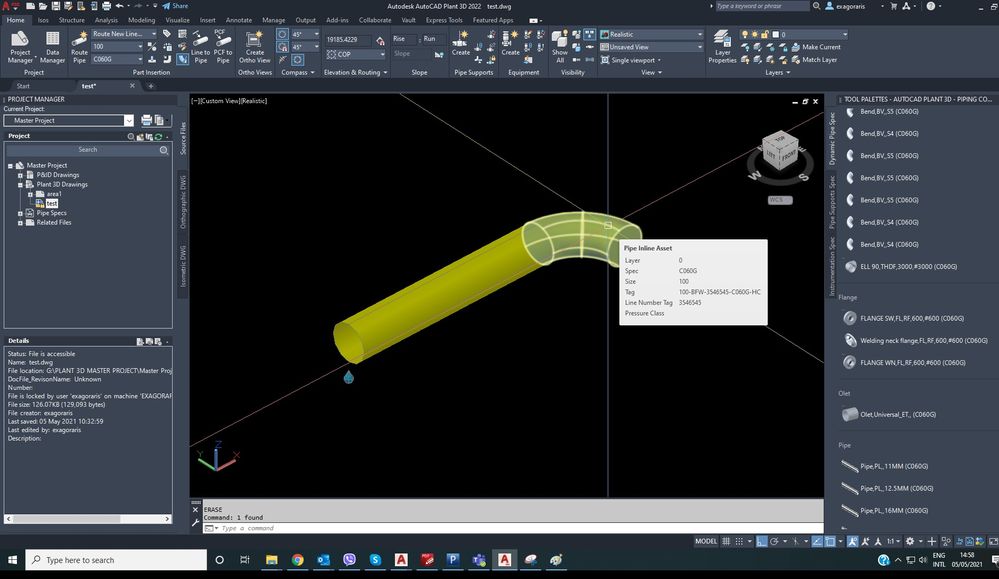Open Google Chrome from taskbar

pyautogui.click(x=298, y=560)
